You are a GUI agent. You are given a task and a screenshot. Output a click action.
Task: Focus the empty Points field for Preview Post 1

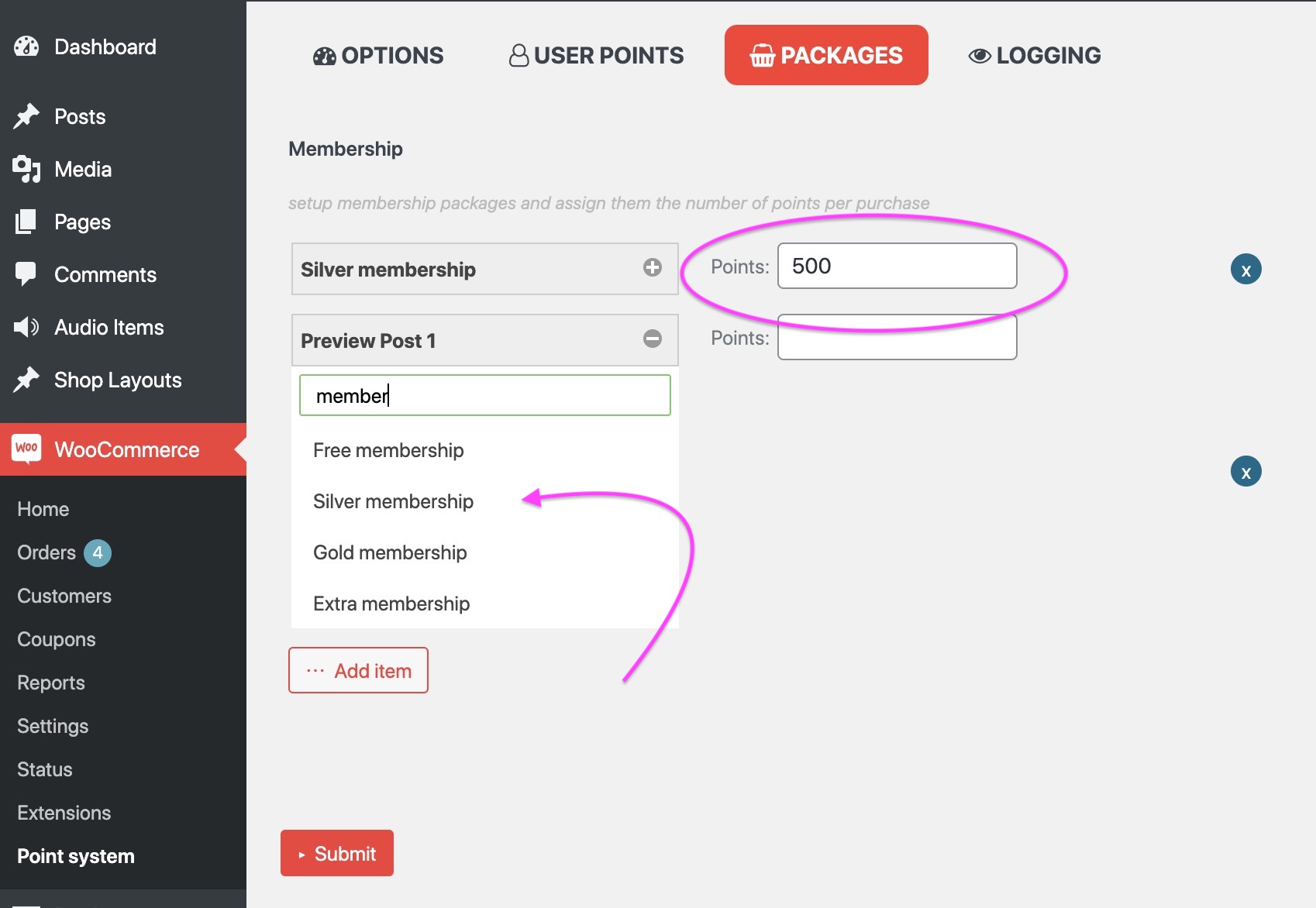point(897,337)
